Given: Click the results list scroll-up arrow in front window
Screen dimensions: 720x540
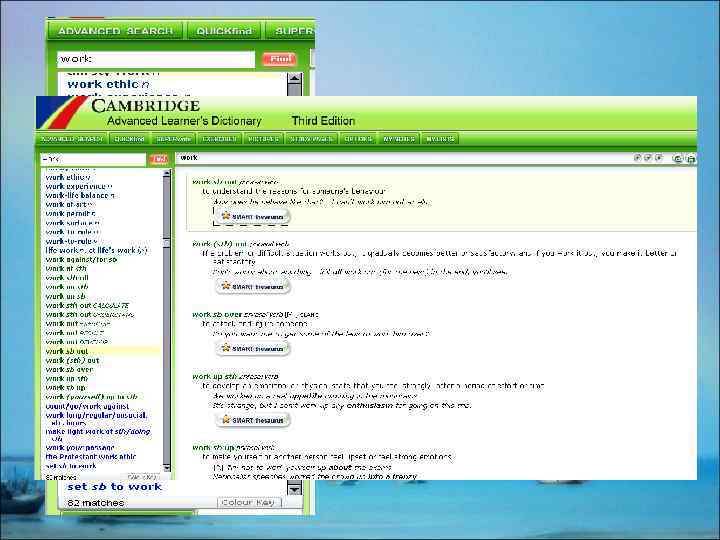Looking at the screenshot, I should click(x=167, y=174).
